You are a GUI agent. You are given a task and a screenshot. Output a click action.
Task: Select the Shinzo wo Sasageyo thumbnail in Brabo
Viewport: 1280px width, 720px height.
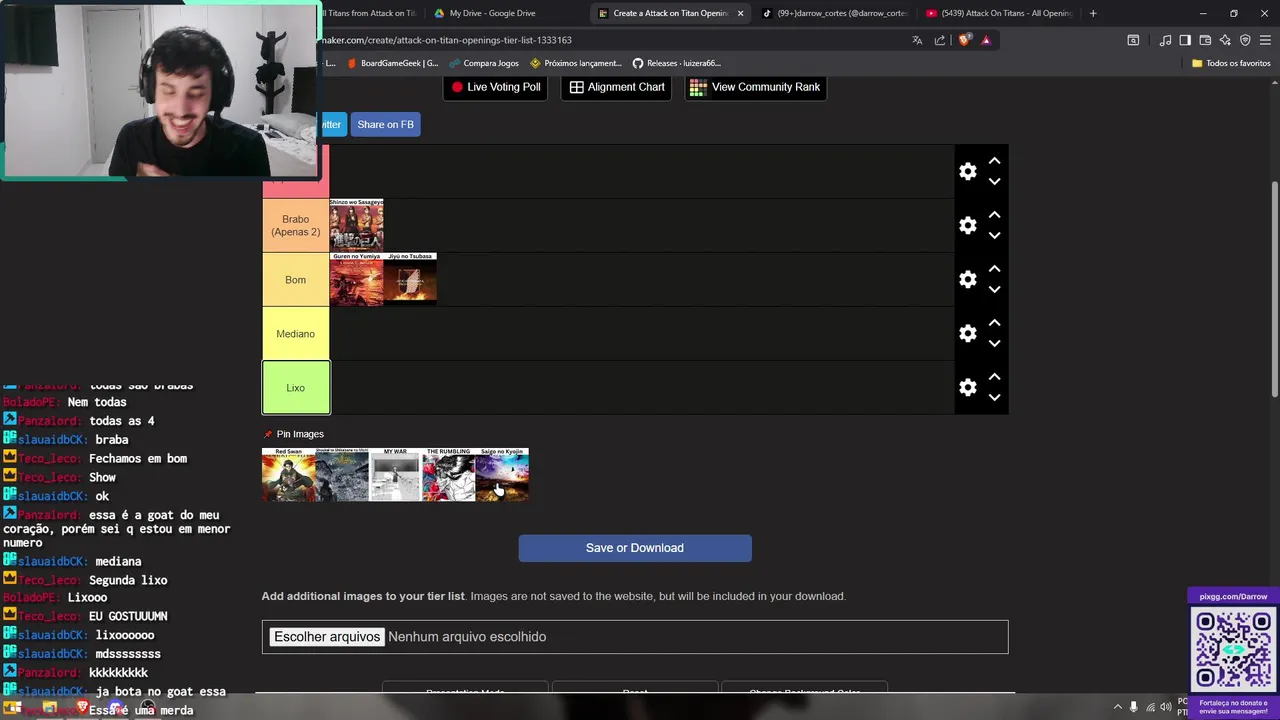[356, 225]
